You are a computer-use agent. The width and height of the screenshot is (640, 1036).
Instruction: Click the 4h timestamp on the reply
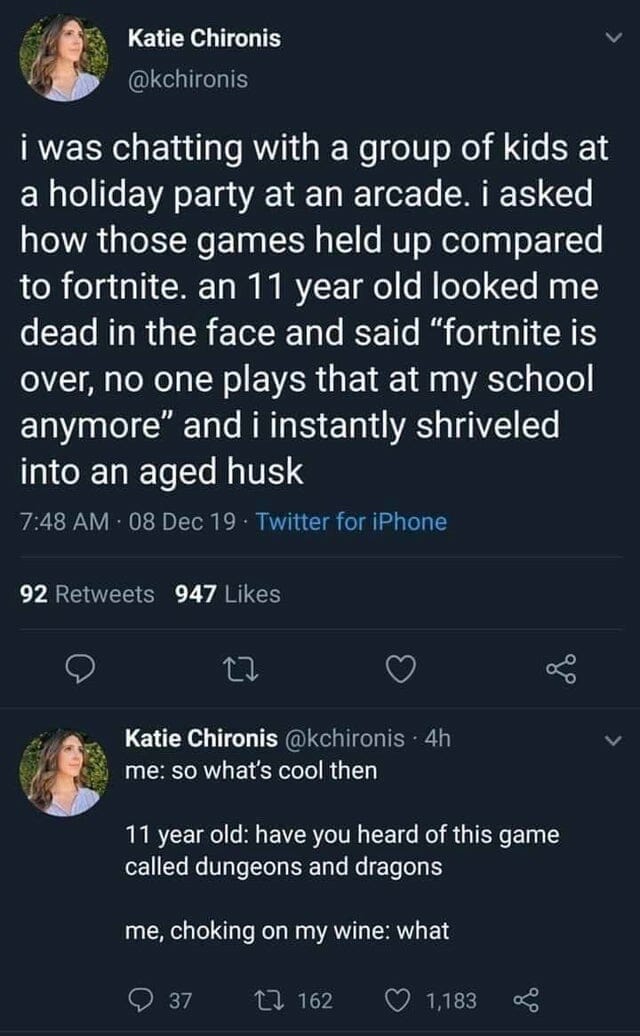(437, 739)
